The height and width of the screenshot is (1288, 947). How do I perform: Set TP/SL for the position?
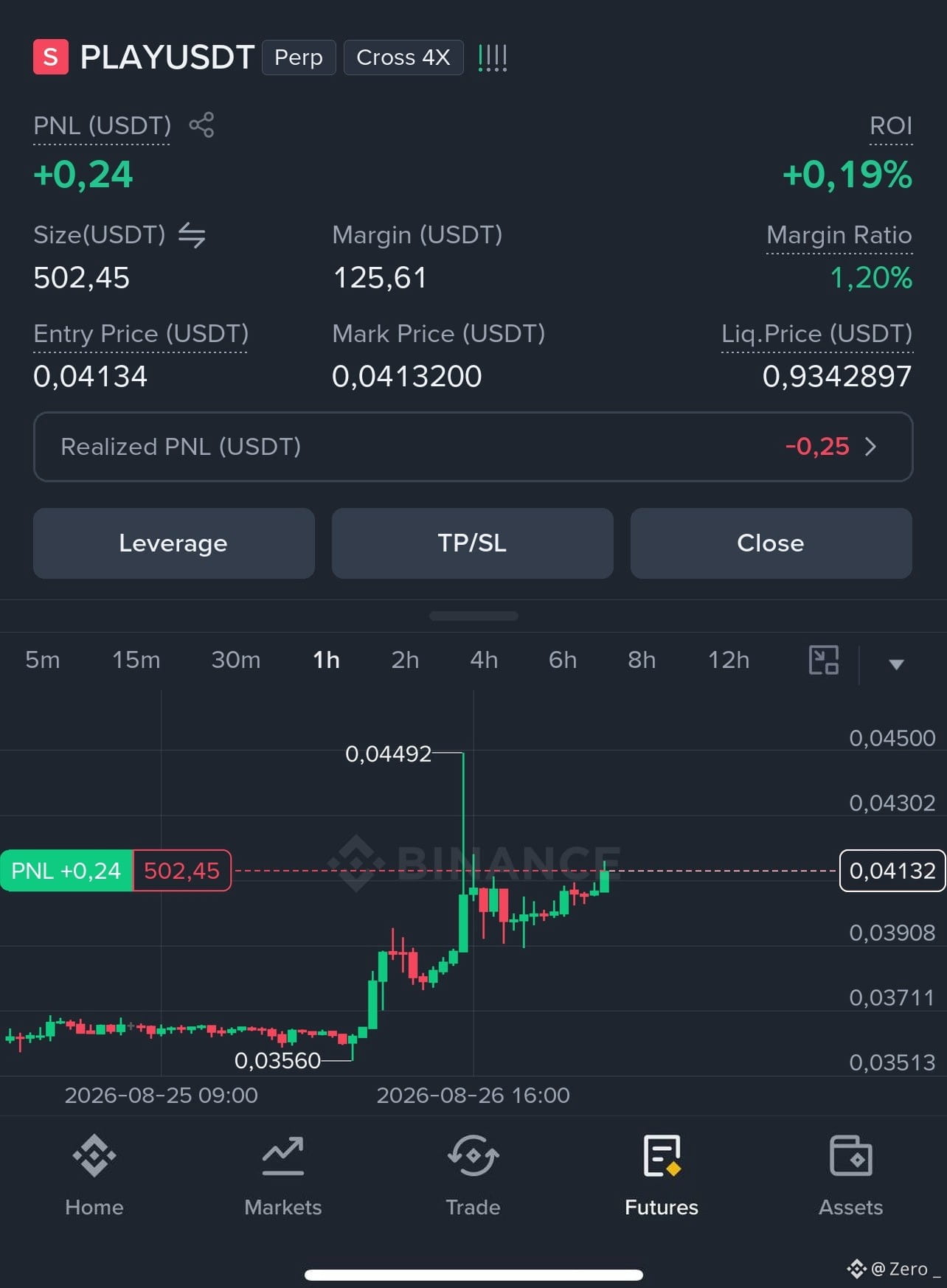click(x=473, y=543)
